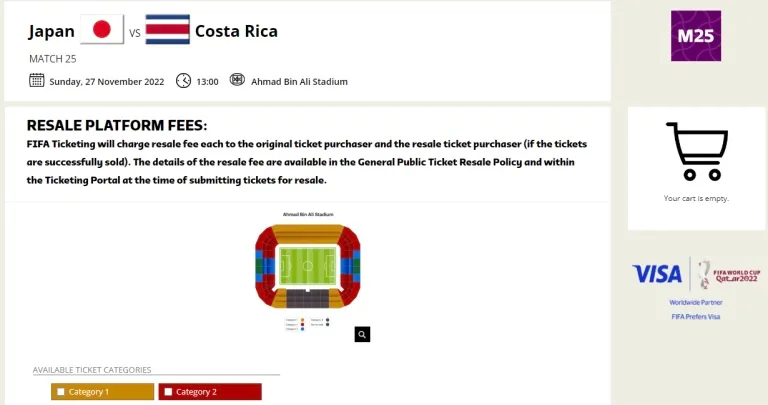768x405 pixels.
Task: Select the gold Category 1 ticket bar
Action: click(x=102, y=392)
